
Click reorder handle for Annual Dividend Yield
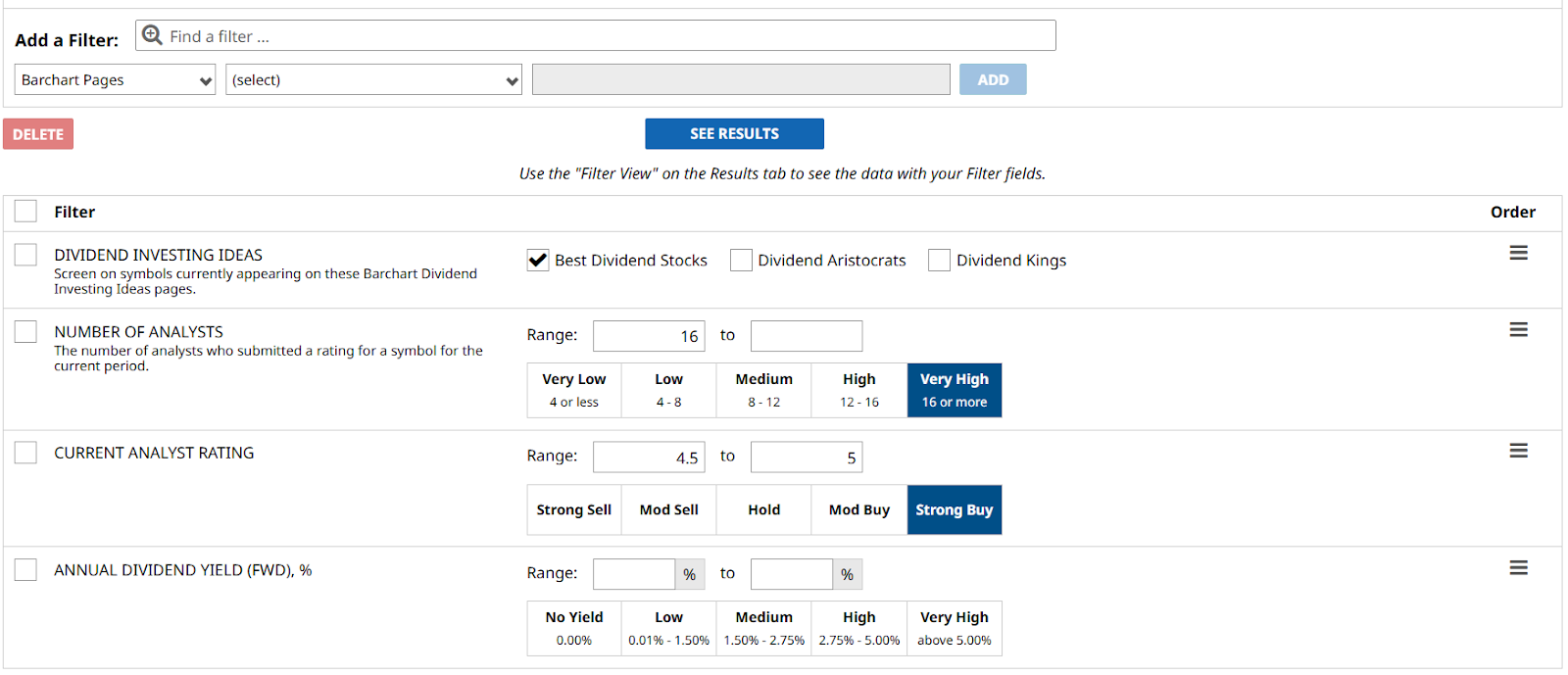point(1518,568)
